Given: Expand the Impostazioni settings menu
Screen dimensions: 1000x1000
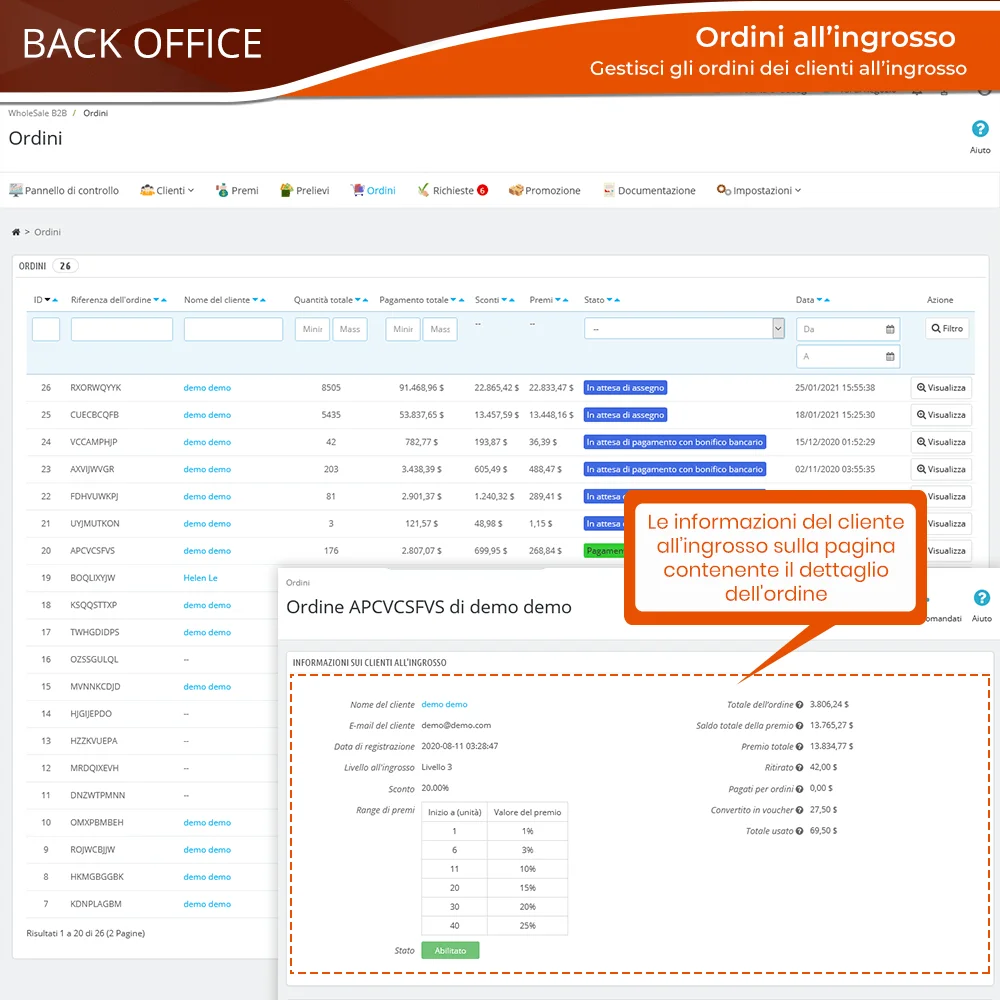Looking at the screenshot, I should click(x=759, y=190).
